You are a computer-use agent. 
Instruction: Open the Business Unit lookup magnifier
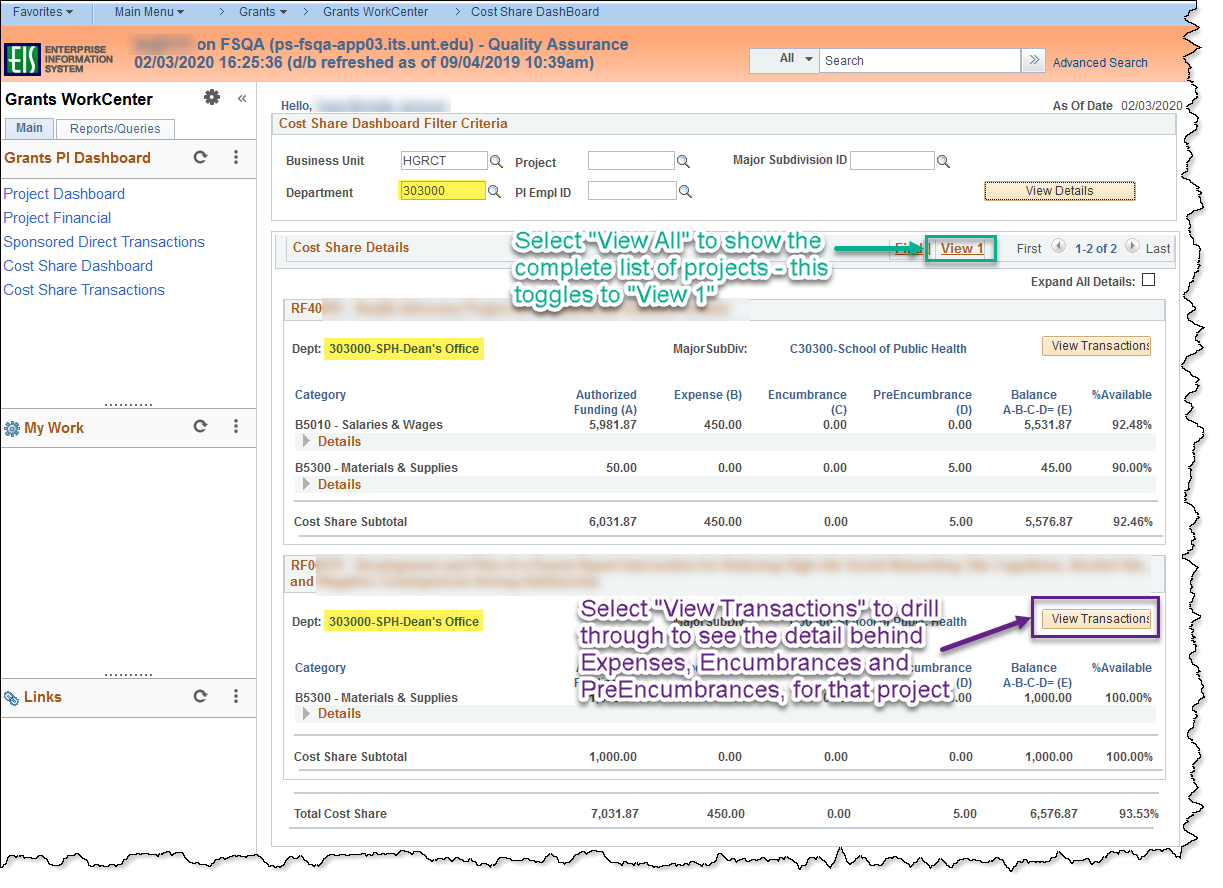496,159
